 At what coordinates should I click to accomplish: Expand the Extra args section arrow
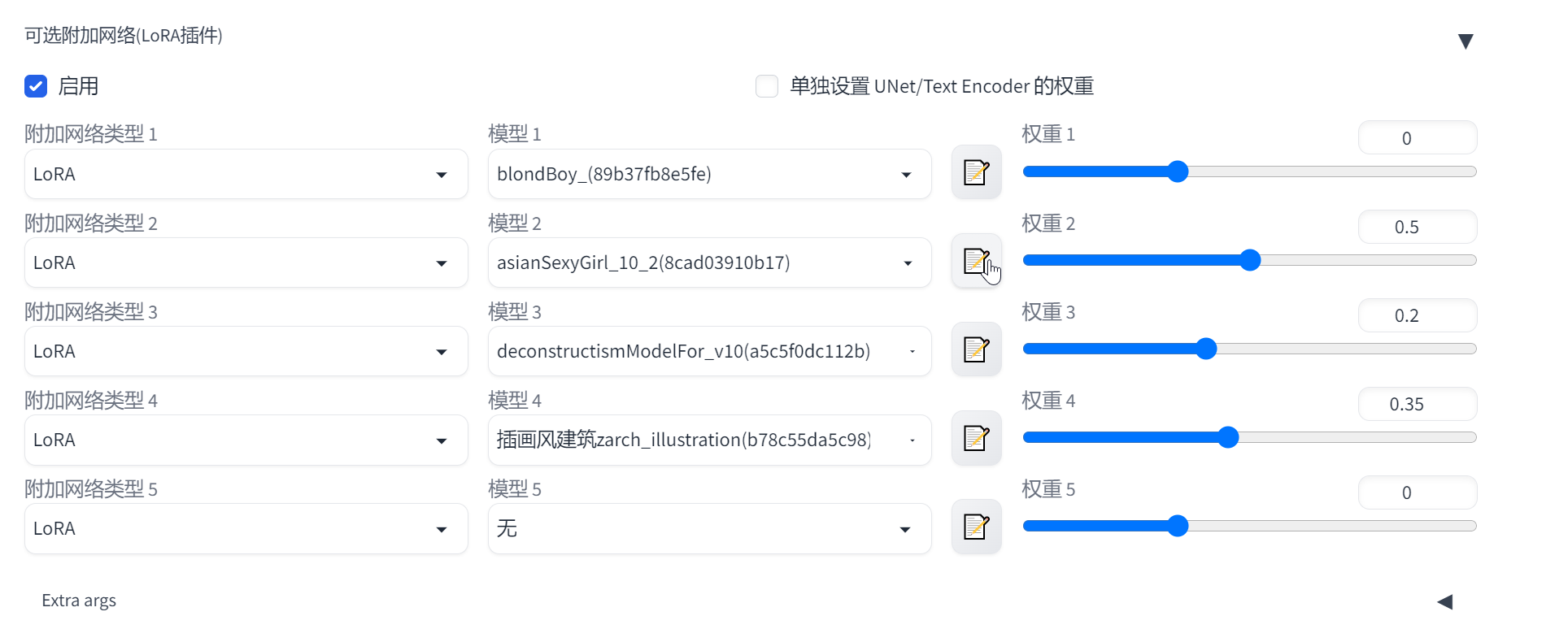pyautogui.click(x=1445, y=601)
